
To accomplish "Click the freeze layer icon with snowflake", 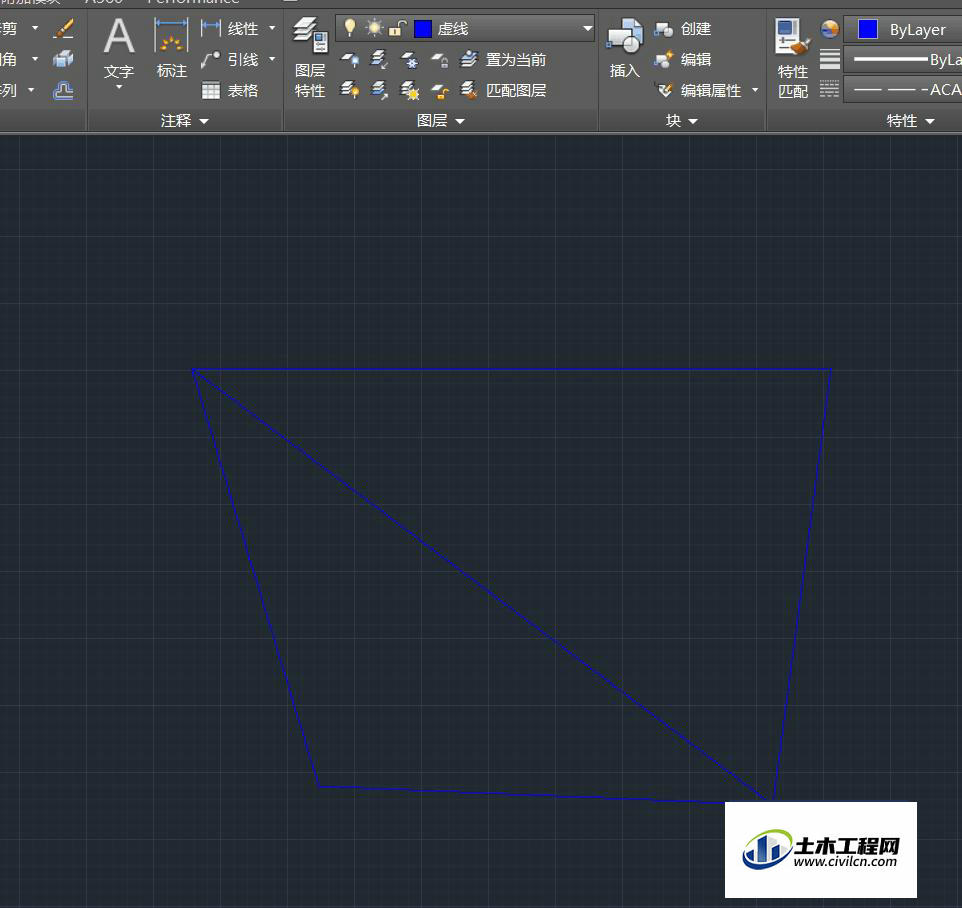I will click(409, 60).
